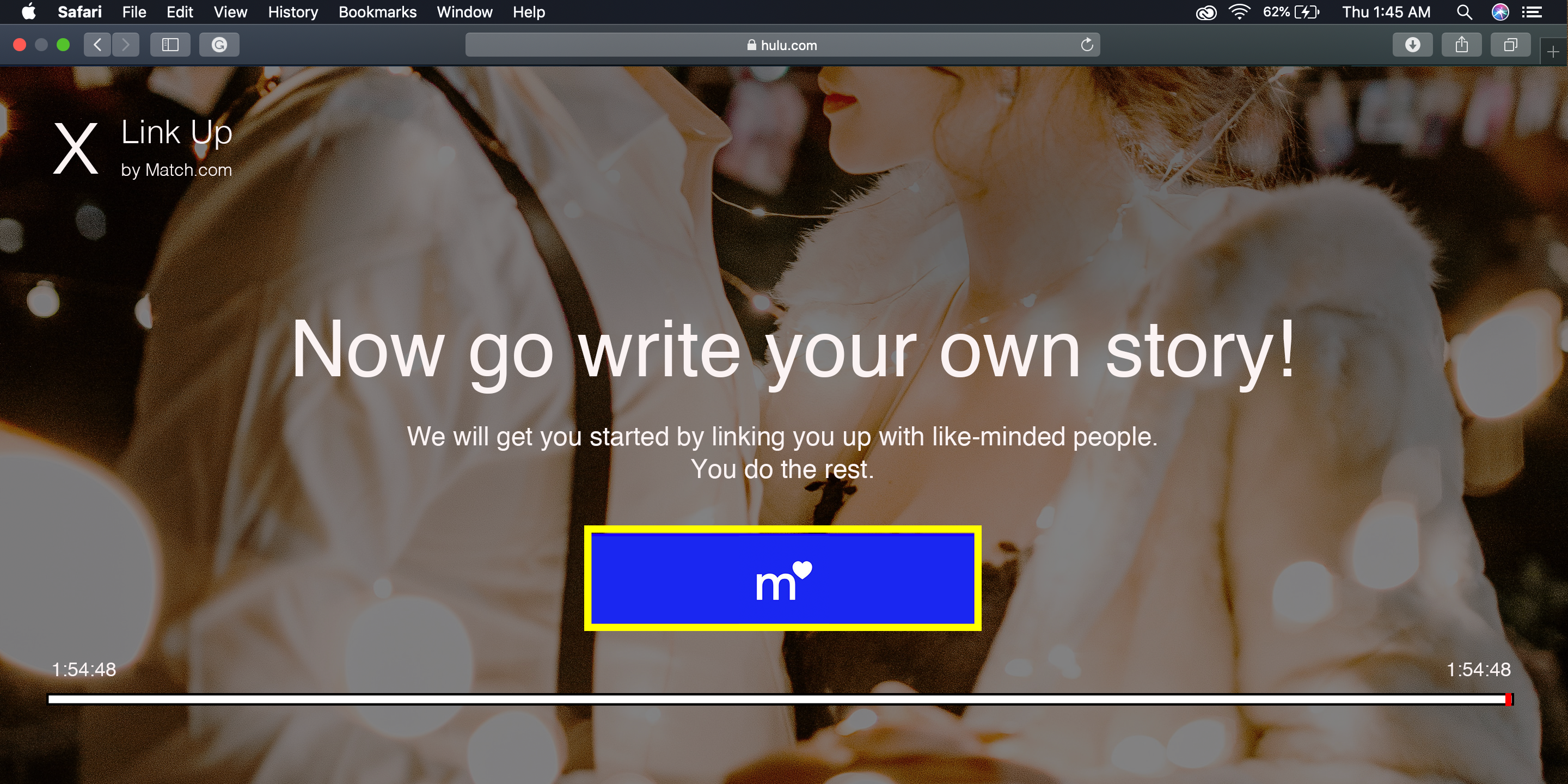Open the Apple menu
The width and height of the screenshot is (1568, 784).
(x=28, y=12)
